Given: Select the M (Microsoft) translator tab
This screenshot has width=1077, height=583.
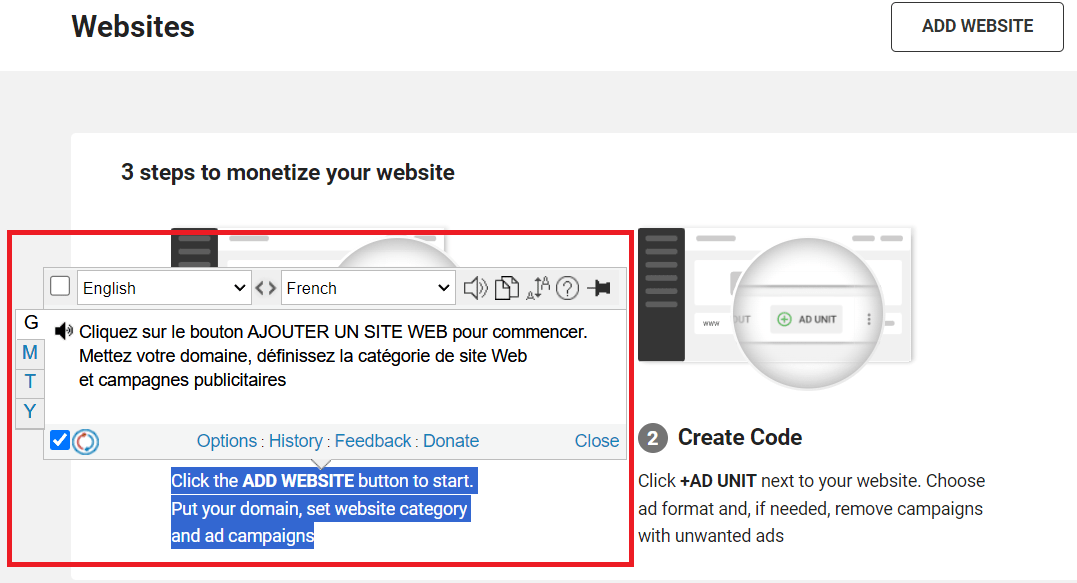Looking at the screenshot, I should 30,353.
